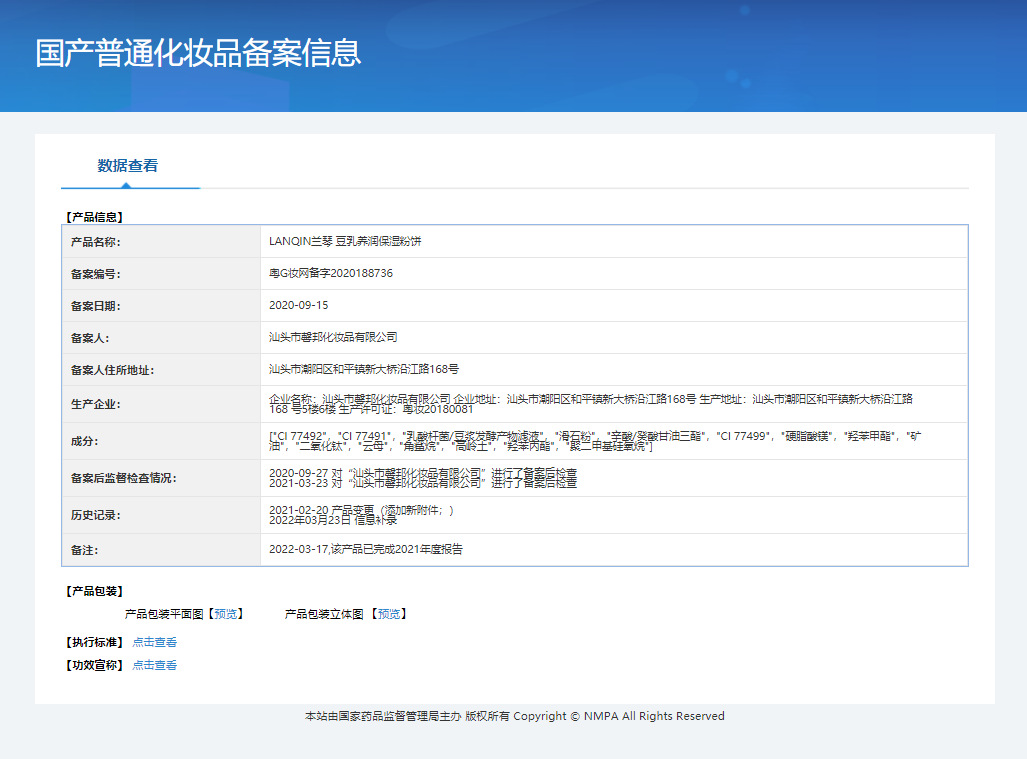Click the 备注 row label
This screenshot has width=1027, height=759.
pyautogui.click(x=84, y=550)
